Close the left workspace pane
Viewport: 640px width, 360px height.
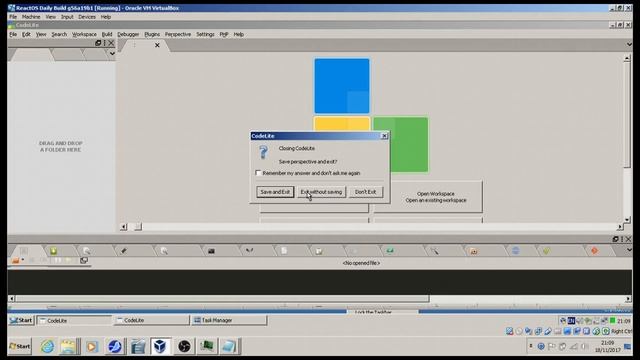pos(111,43)
